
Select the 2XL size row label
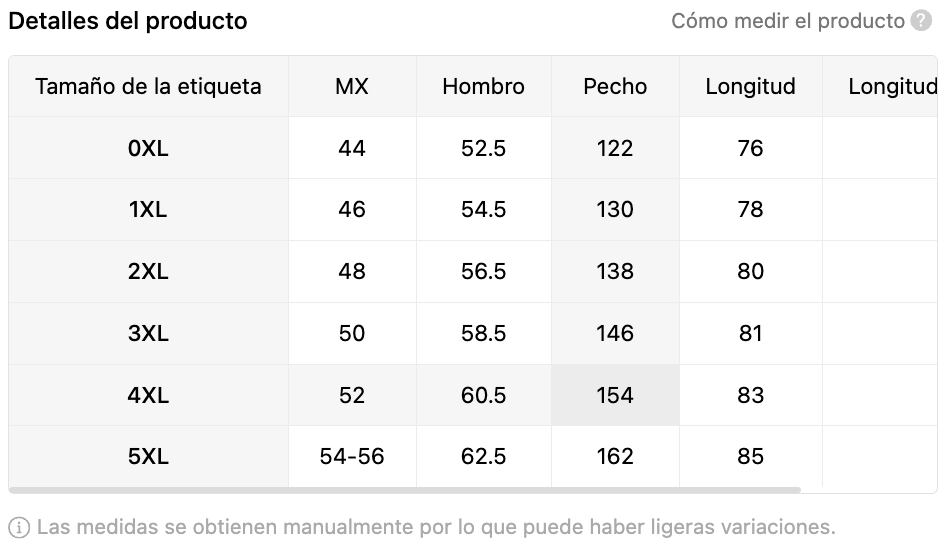148,272
